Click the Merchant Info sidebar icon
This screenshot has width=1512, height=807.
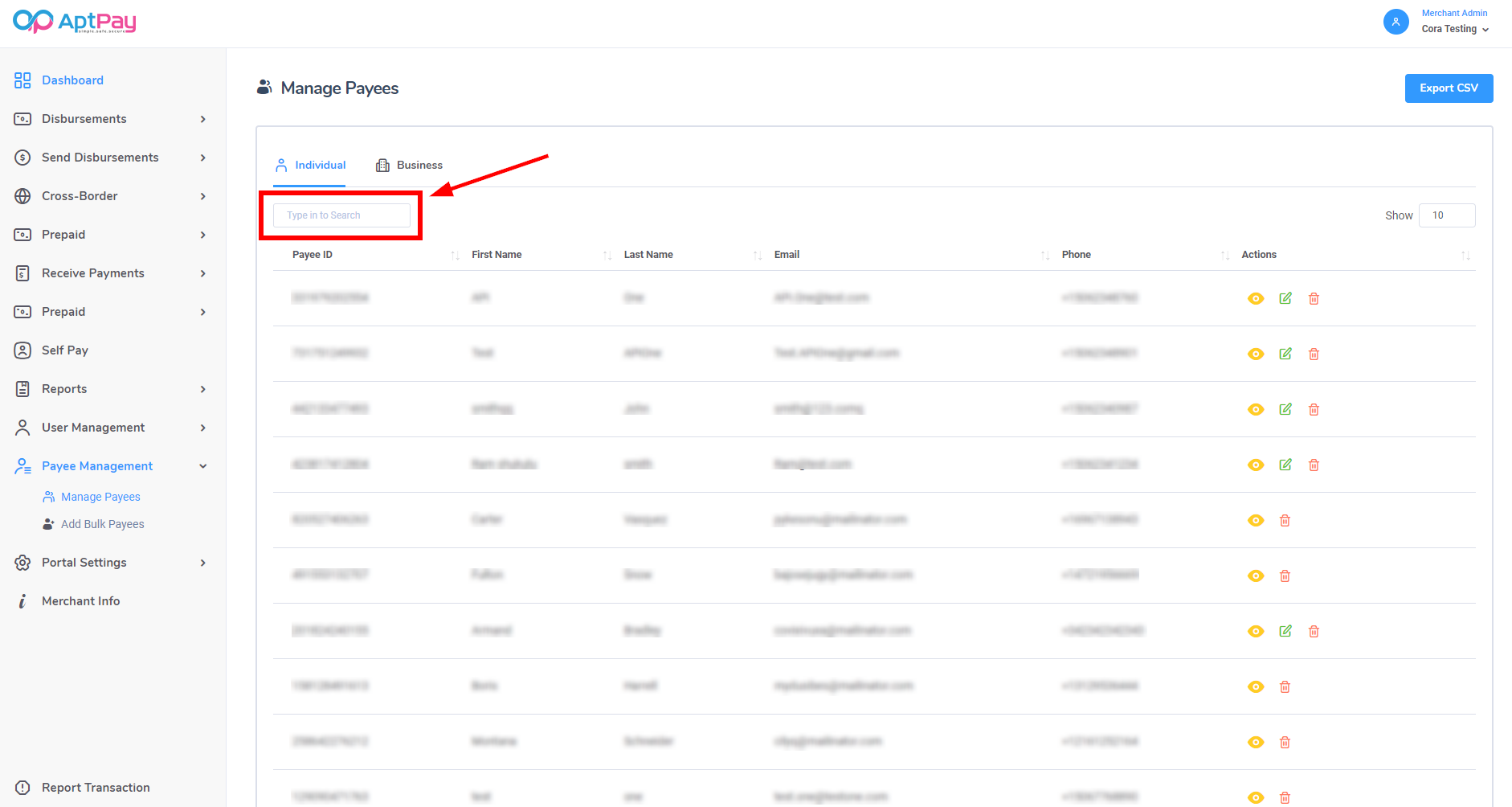[x=22, y=601]
